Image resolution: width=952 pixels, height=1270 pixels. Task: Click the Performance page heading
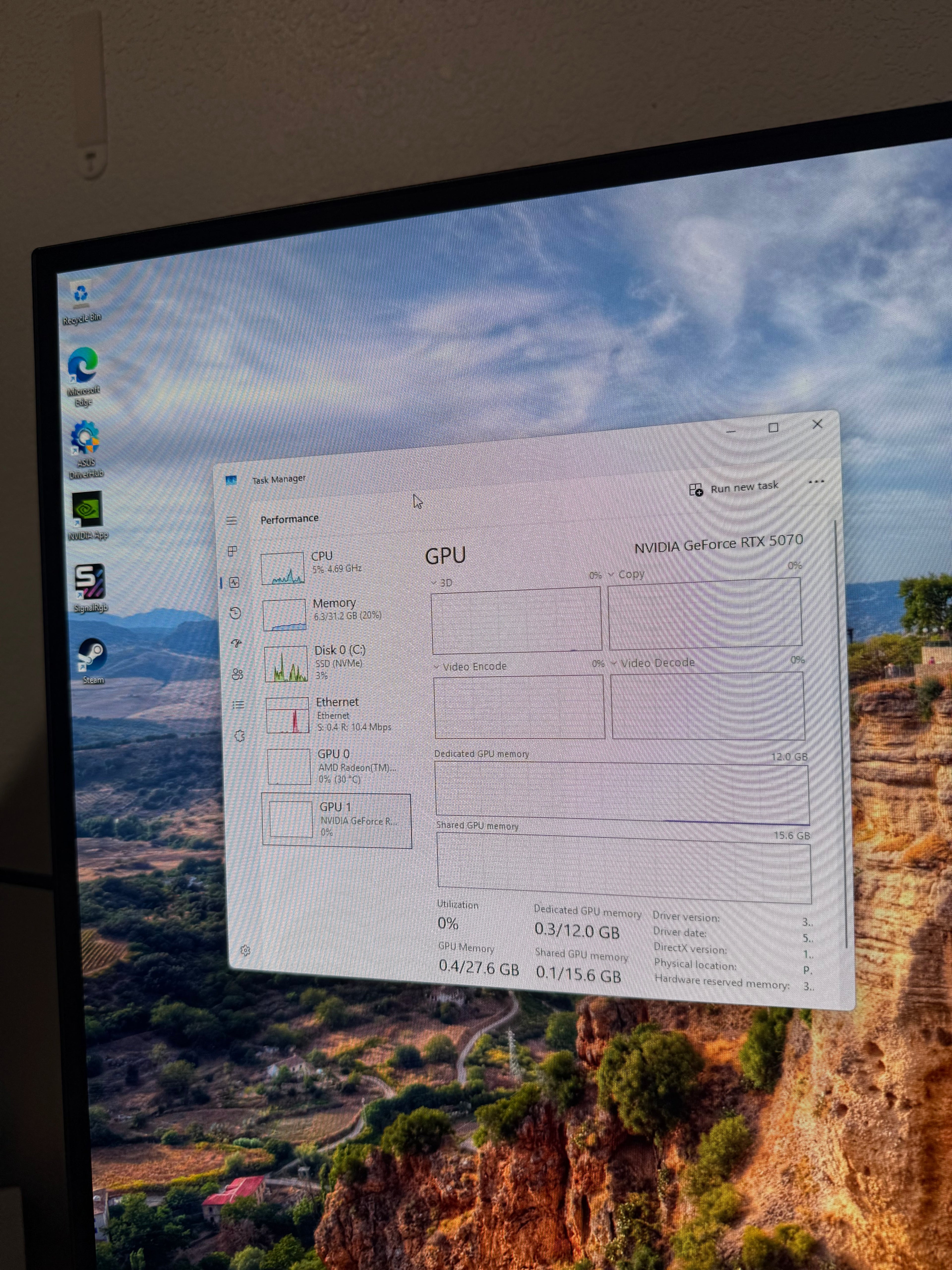(x=289, y=519)
